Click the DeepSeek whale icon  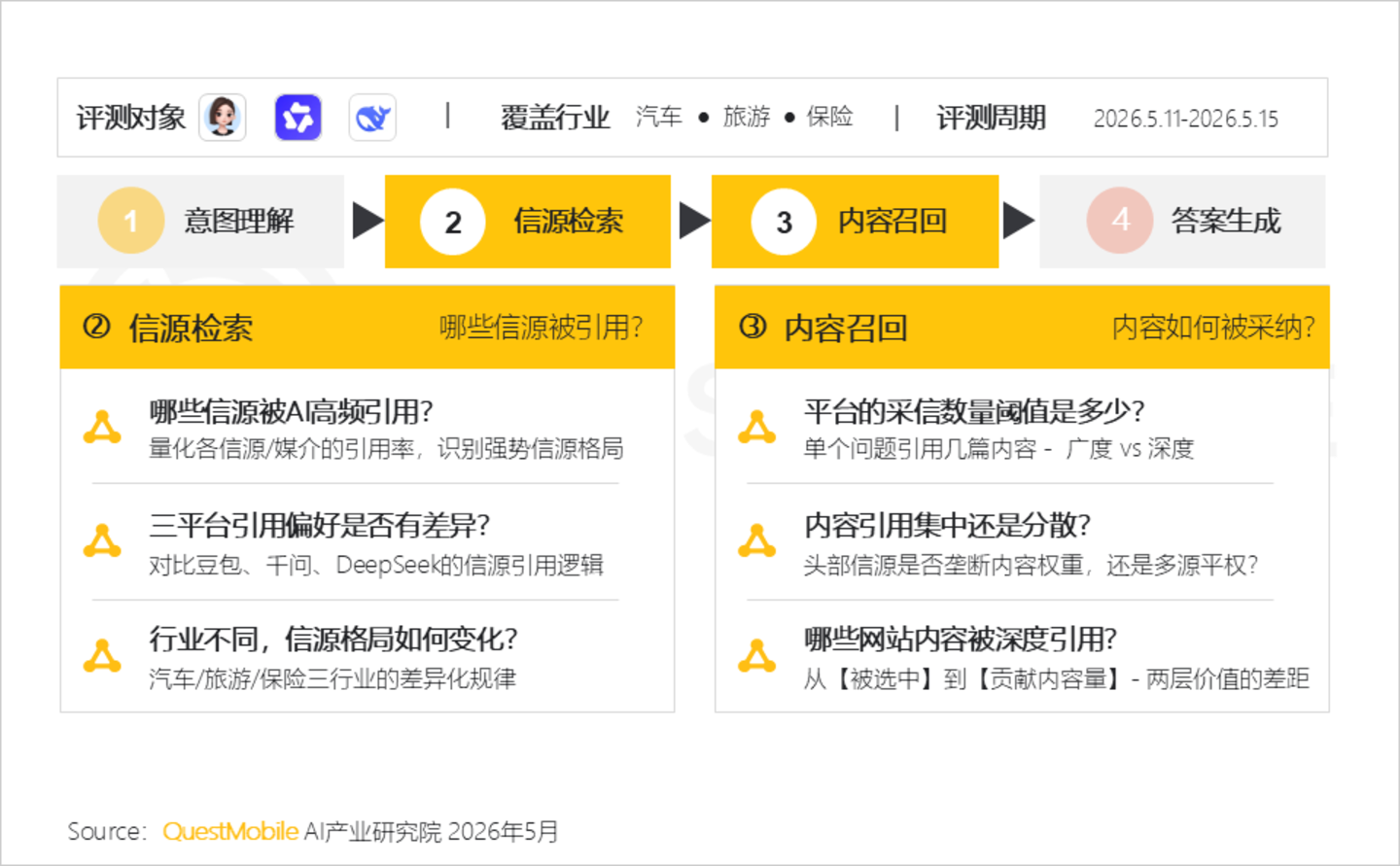[372, 118]
